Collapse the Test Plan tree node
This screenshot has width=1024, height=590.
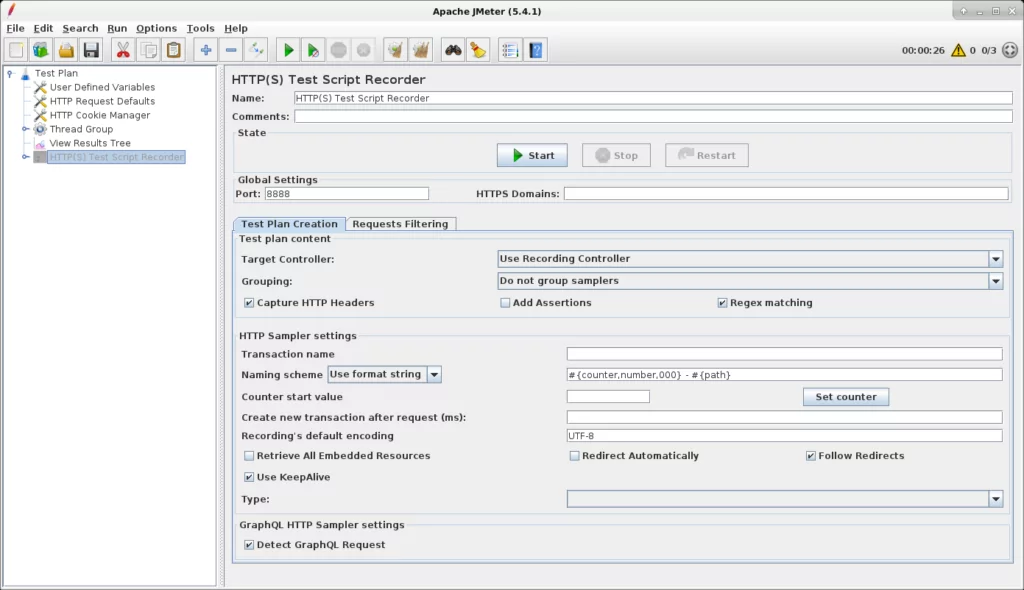coord(10,74)
